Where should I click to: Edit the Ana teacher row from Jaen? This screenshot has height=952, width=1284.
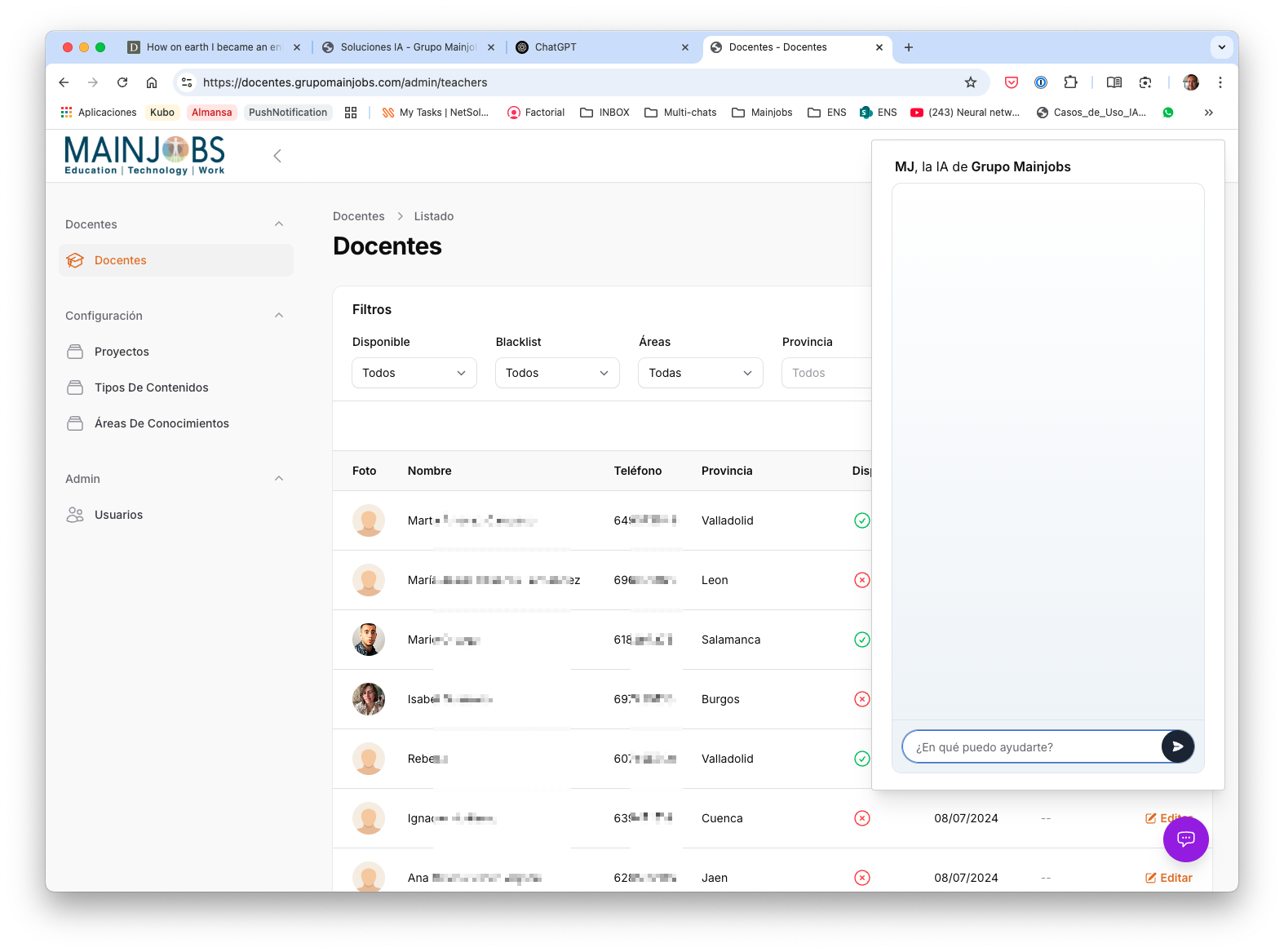click(x=1169, y=878)
